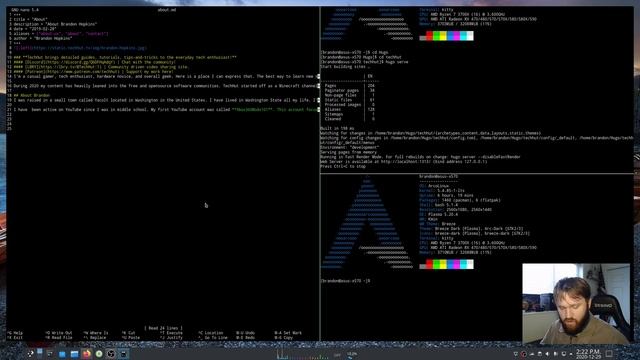This screenshot has width=640, height=360.
Task: Click the "Read 24 lines" status message
Action: point(163,328)
